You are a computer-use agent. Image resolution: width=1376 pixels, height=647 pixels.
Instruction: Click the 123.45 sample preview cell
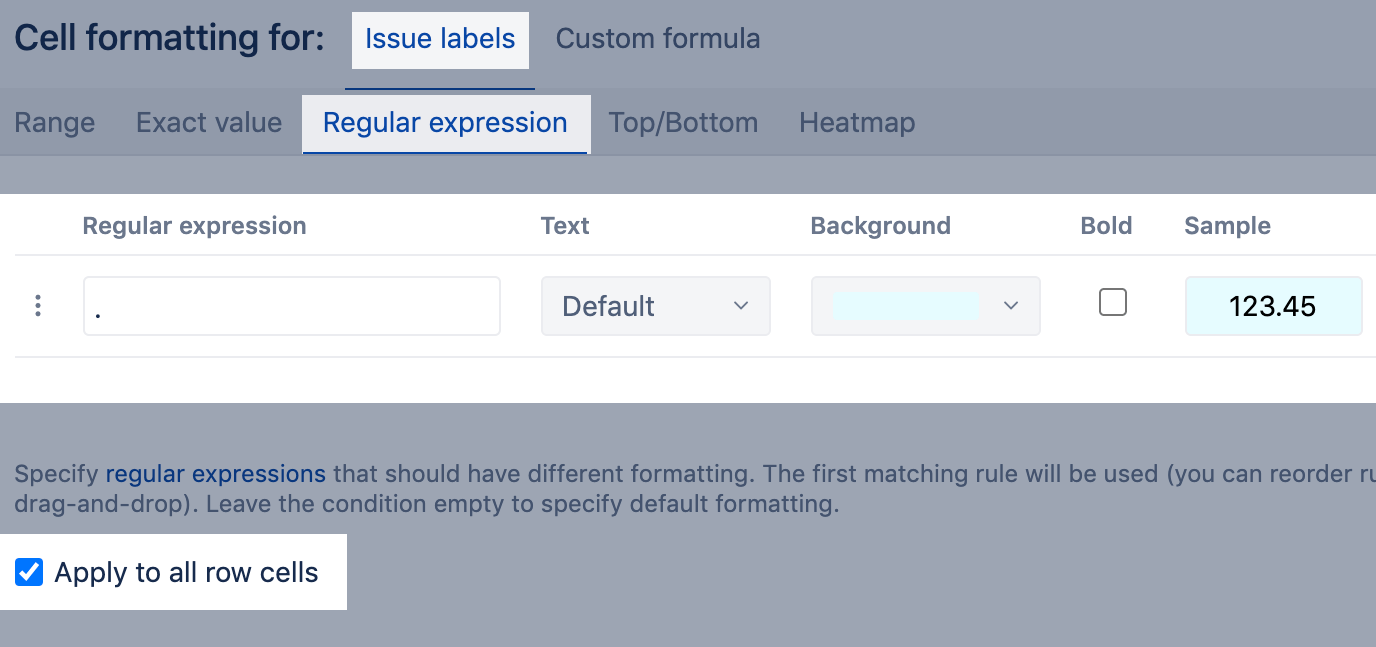[x=1272, y=306]
